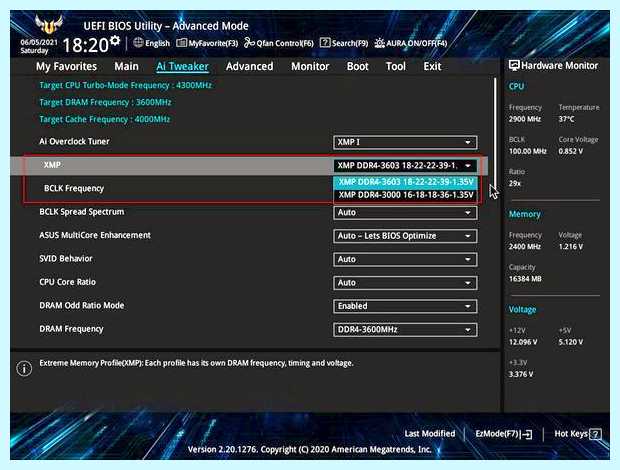The image size is (620, 470).
Task: Click the 2900 MHz CPU frequency value
Action: click(525, 119)
